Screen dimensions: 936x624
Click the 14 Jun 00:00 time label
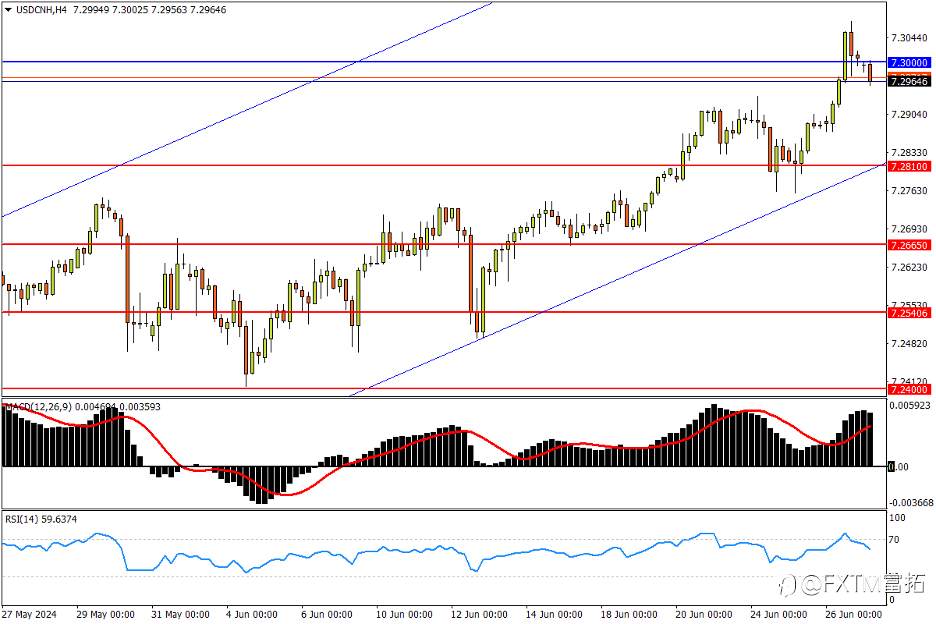(554, 614)
